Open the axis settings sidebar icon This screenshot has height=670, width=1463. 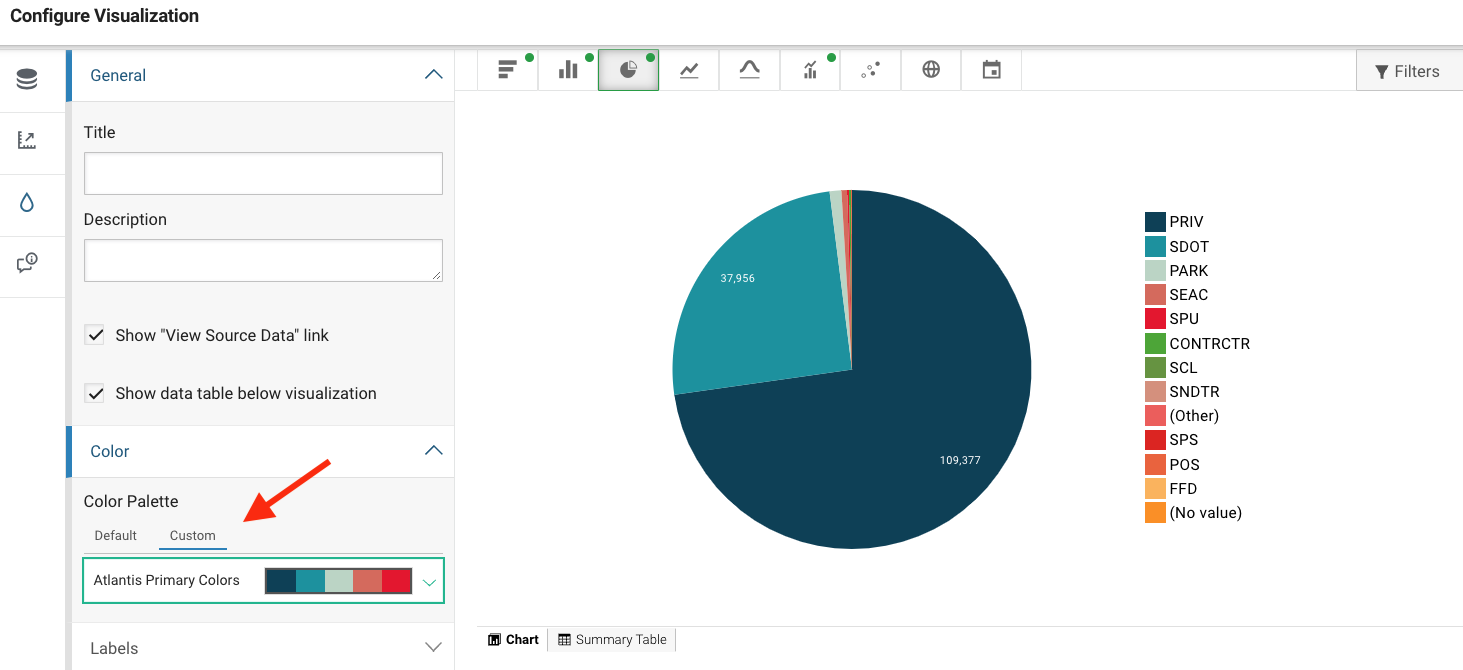point(27,141)
